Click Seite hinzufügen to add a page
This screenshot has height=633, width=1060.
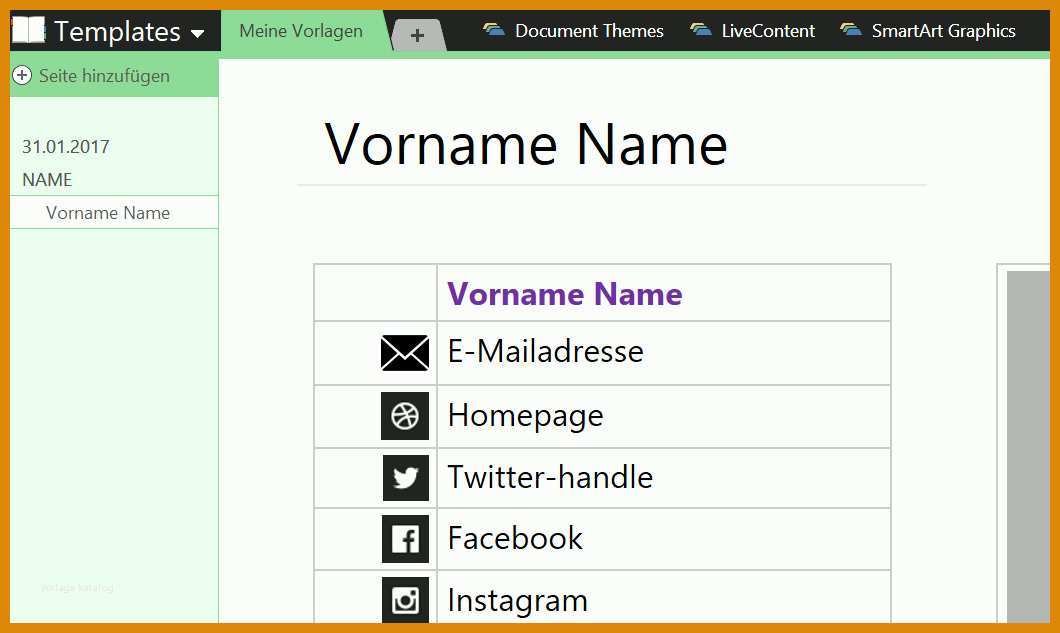(104, 76)
